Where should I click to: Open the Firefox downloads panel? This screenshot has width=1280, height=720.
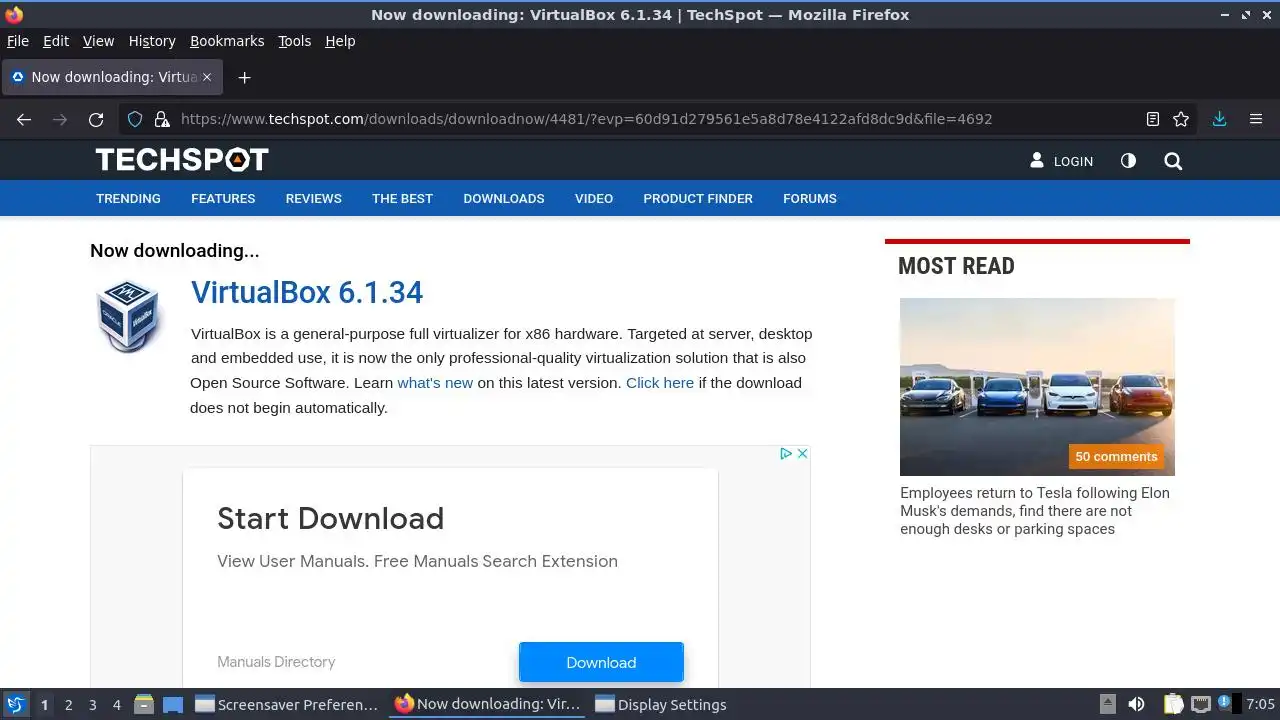click(1219, 119)
